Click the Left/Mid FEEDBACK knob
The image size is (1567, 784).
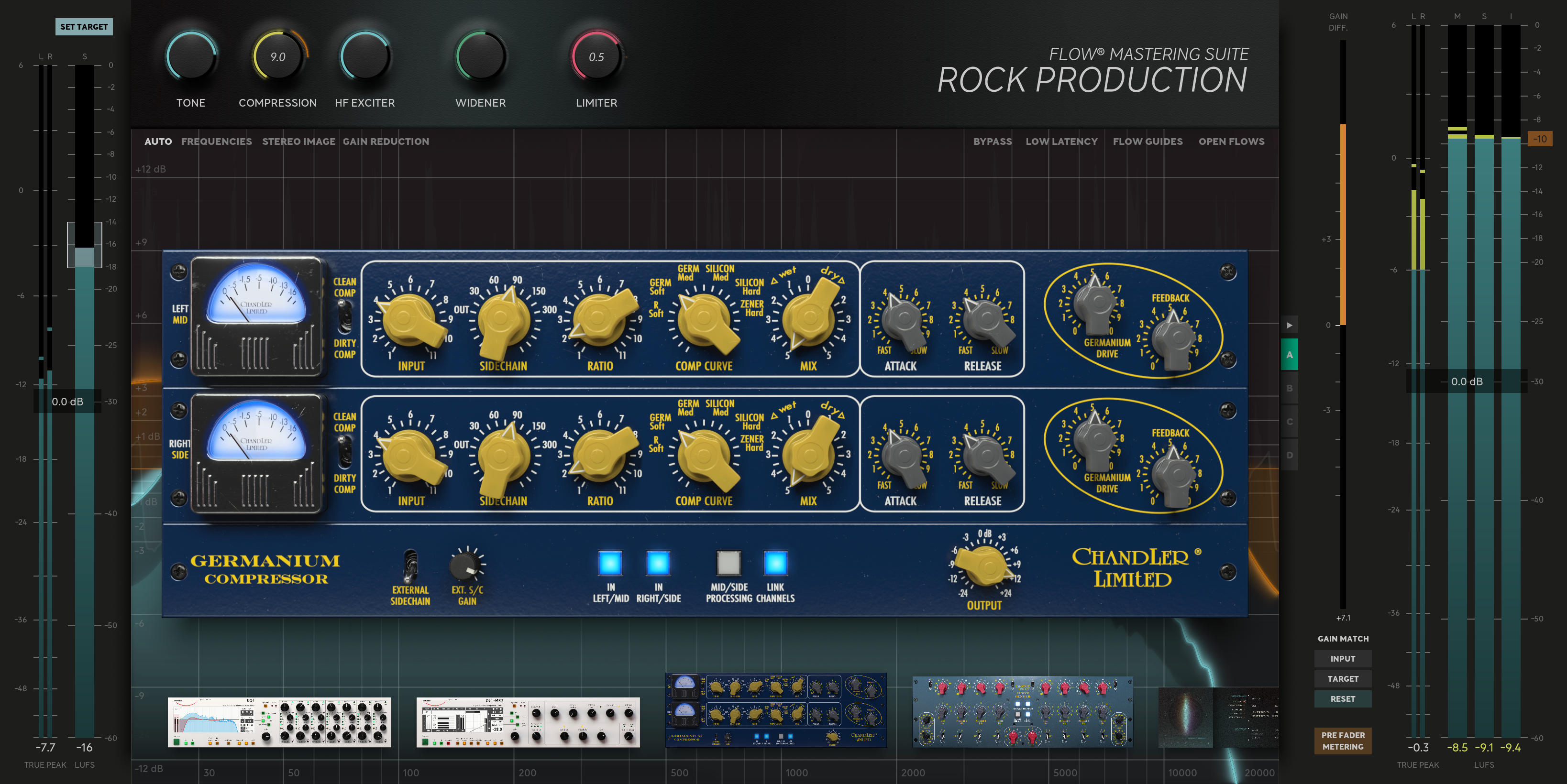pyautogui.click(x=1174, y=339)
